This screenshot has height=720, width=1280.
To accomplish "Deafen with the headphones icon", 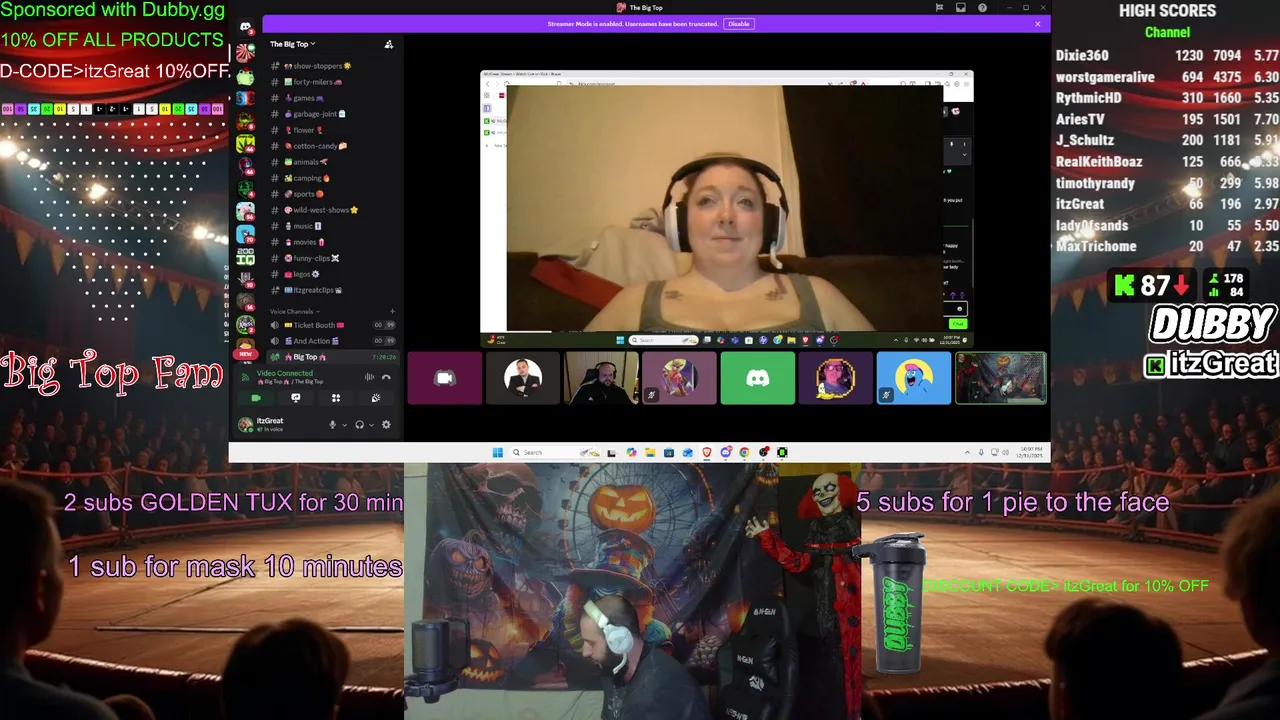I will point(359,425).
